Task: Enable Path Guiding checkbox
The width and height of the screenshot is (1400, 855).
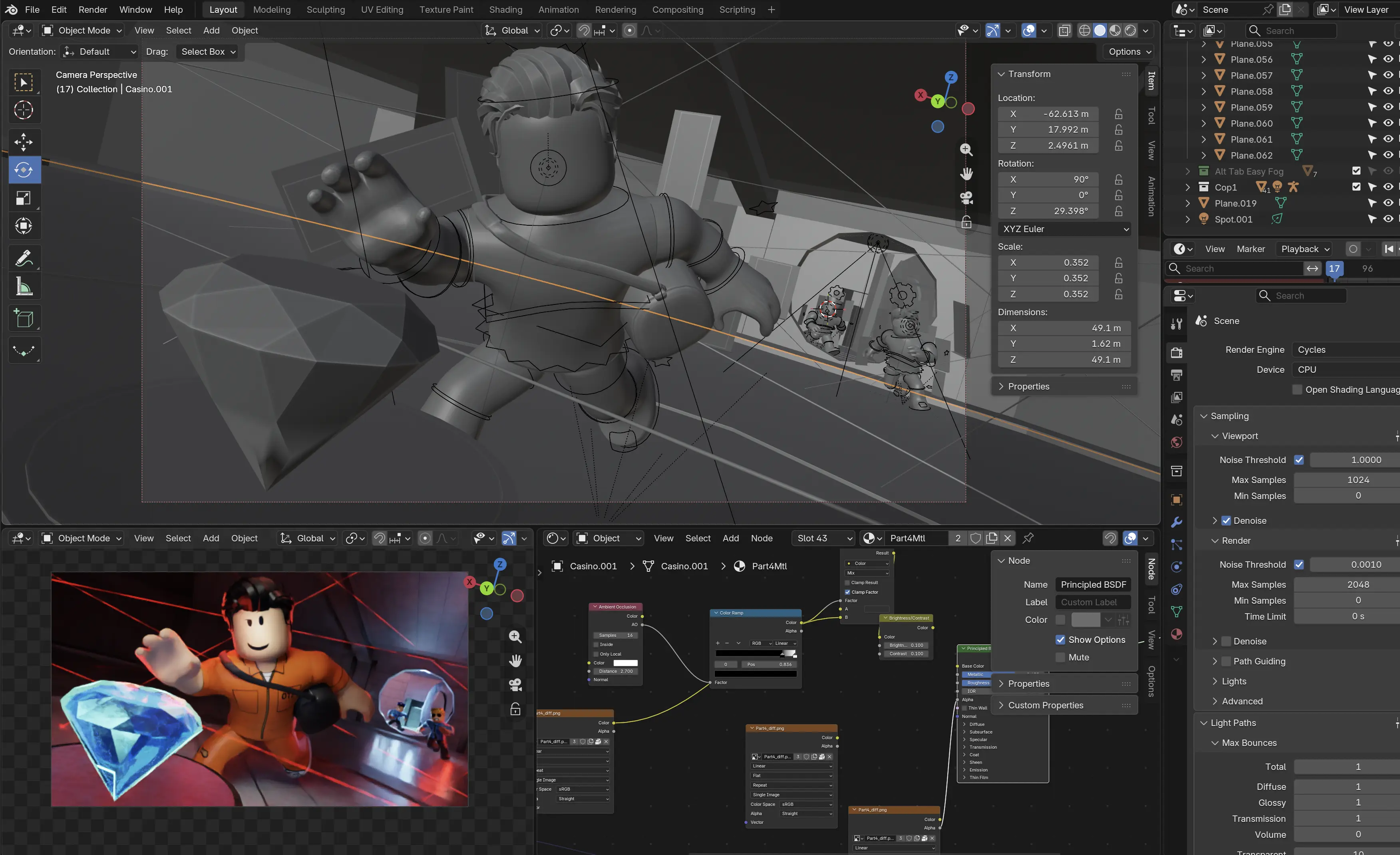Action: click(1226, 661)
